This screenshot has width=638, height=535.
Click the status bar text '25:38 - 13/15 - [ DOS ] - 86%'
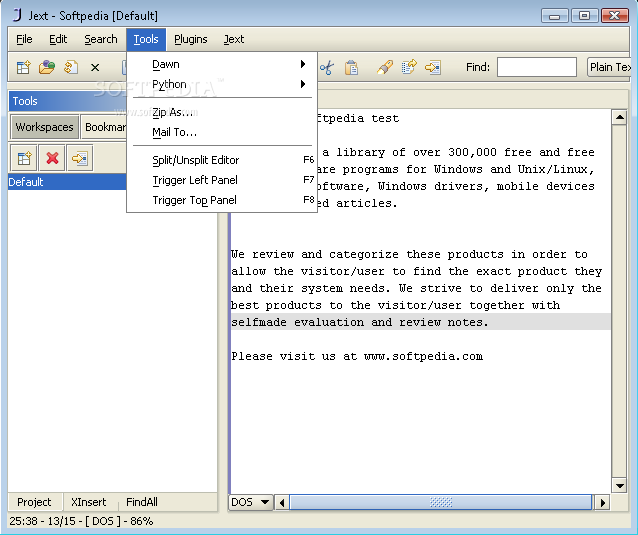tap(81, 521)
